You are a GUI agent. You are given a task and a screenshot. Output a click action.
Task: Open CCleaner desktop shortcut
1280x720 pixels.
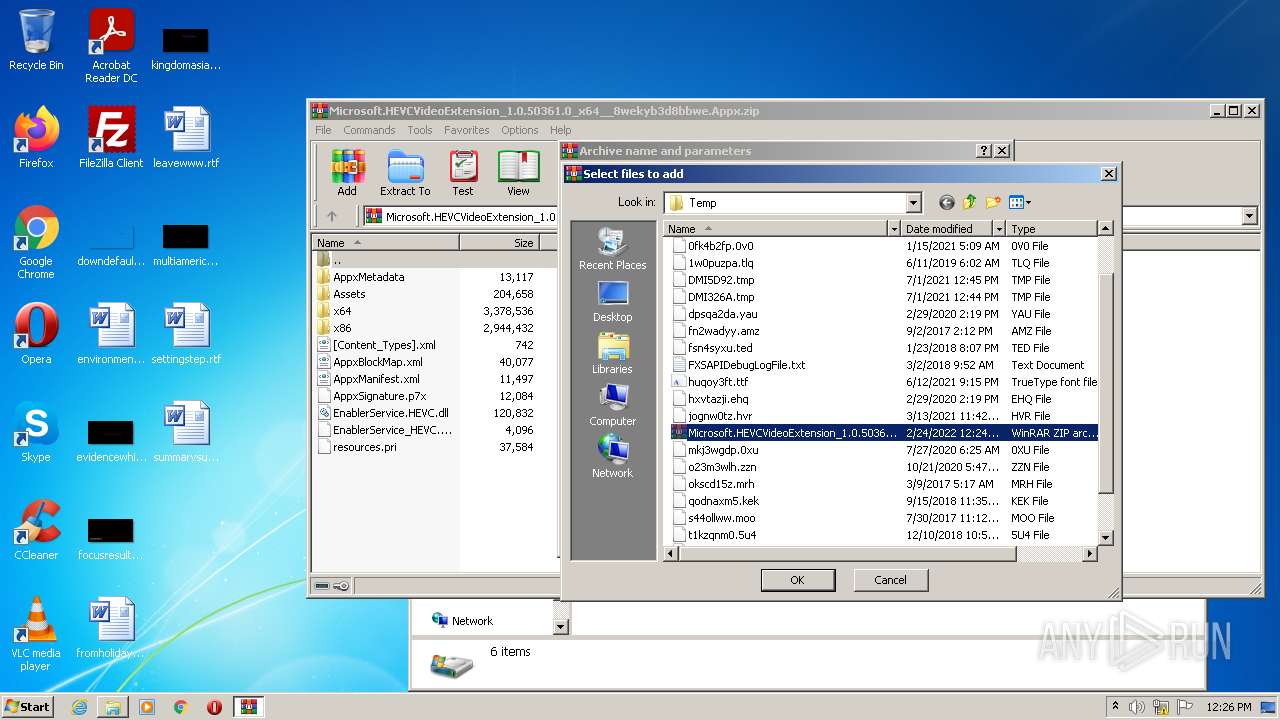click(x=36, y=530)
